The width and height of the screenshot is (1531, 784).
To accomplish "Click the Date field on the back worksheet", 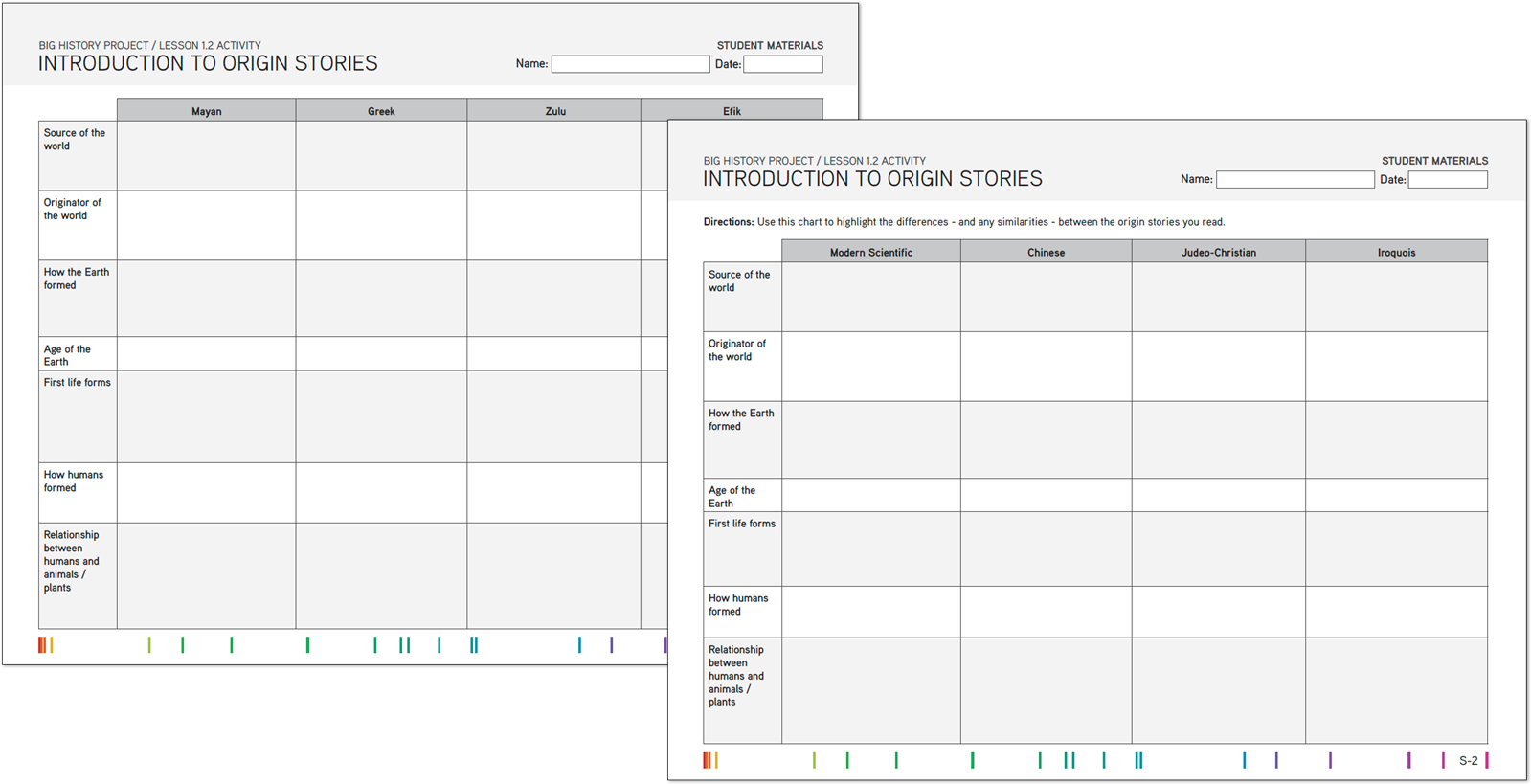I will tap(782, 64).
